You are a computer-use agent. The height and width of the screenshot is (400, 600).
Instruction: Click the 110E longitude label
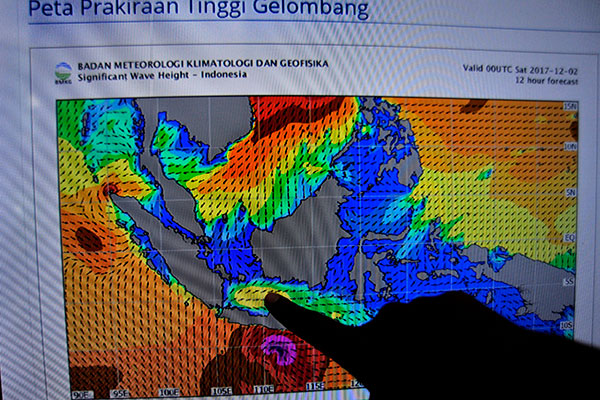(265, 389)
